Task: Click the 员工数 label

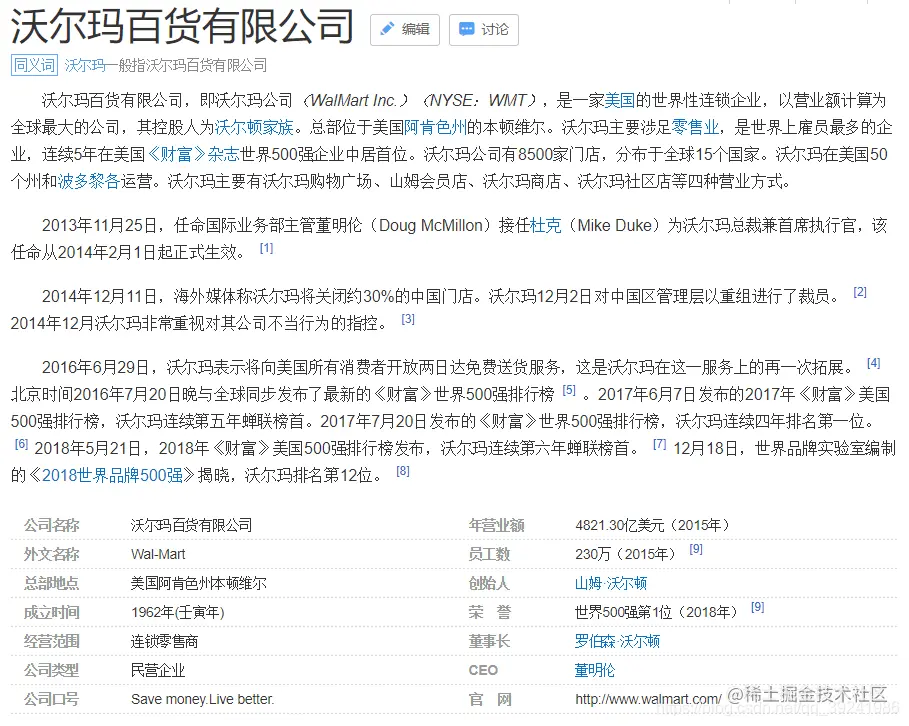Action: pyautogui.click(x=489, y=554)
